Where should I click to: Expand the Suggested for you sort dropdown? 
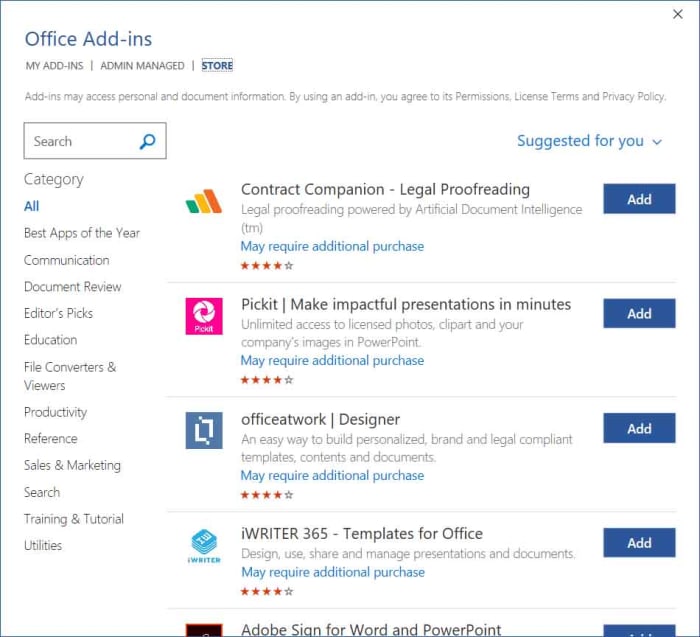pyautogui.click(x=589, y=141)
